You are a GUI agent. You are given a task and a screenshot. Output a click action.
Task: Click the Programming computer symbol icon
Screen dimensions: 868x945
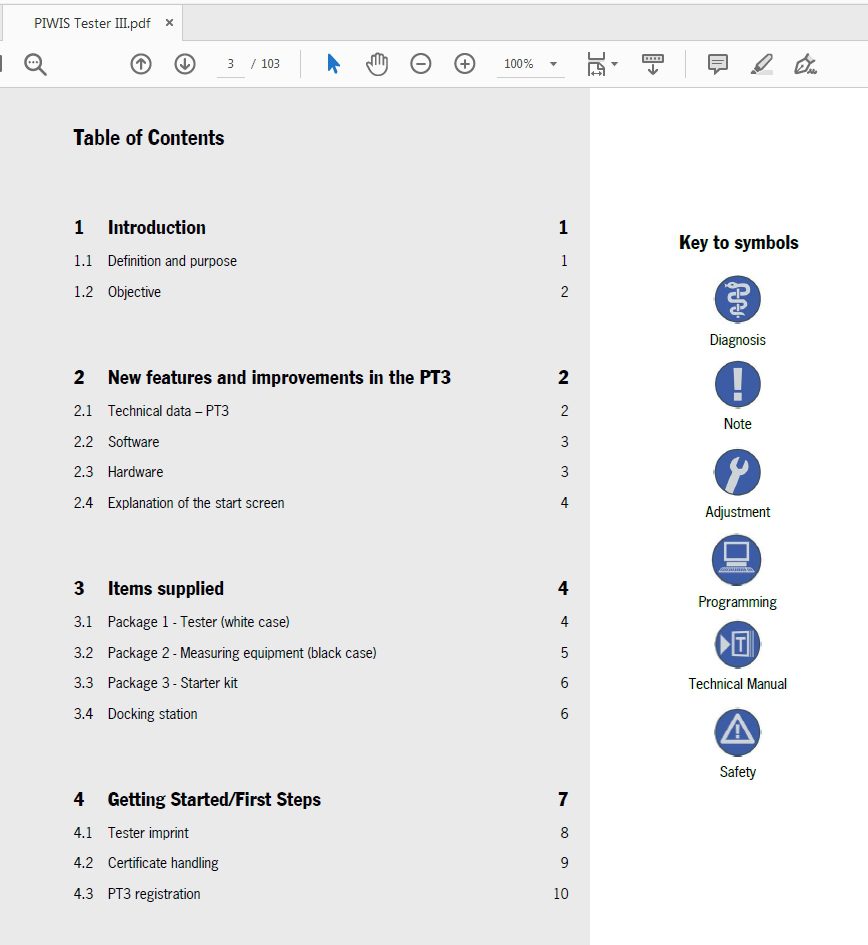(x=737, y=560)
